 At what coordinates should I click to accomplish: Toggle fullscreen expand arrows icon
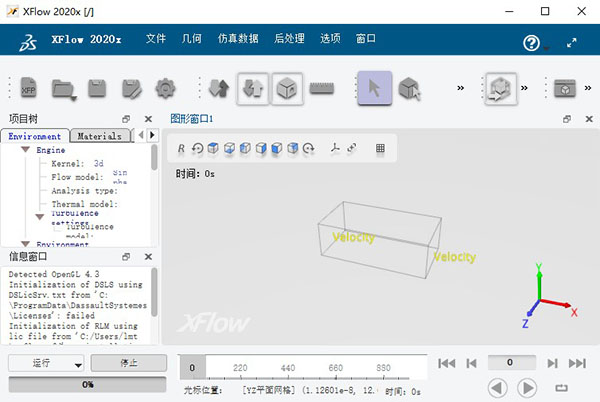tap(572, 43)
